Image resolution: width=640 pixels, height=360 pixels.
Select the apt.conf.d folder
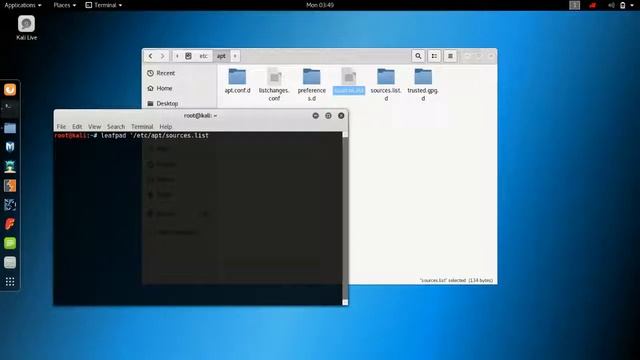pyautogui.click(x=238, y=81)
